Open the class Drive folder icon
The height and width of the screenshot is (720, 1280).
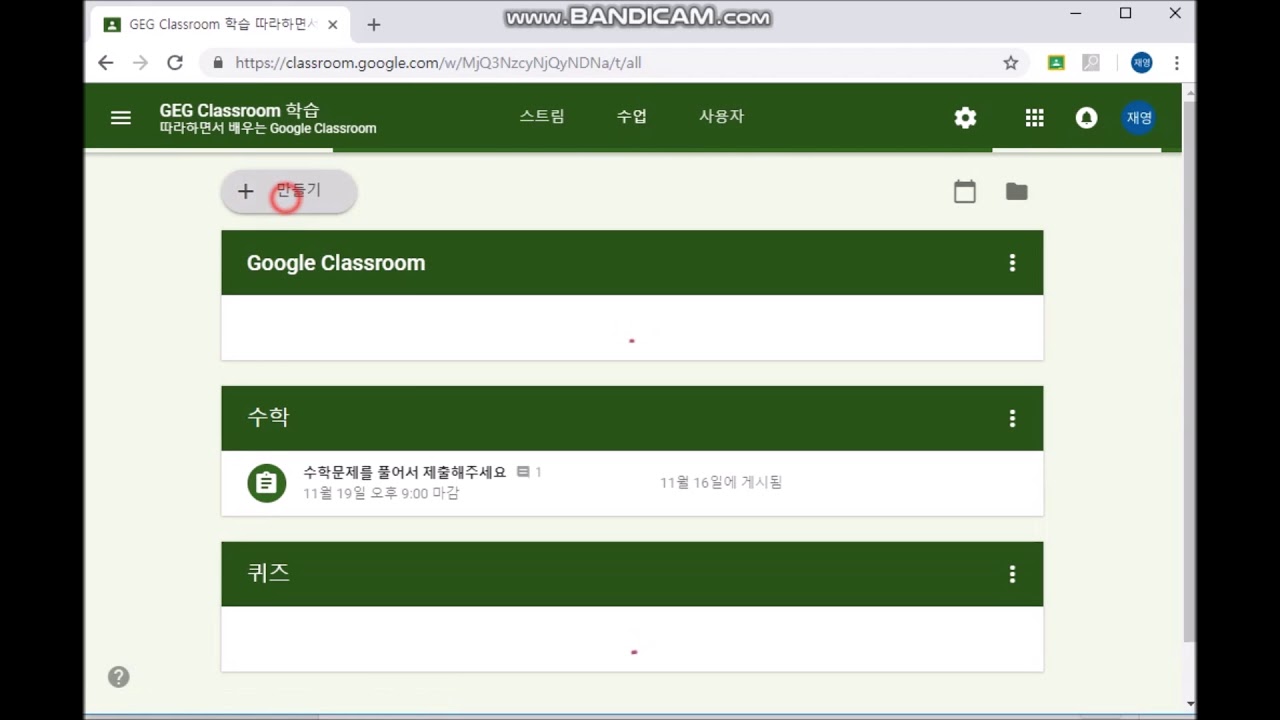pyautogui.click(x=1017, y=191)
